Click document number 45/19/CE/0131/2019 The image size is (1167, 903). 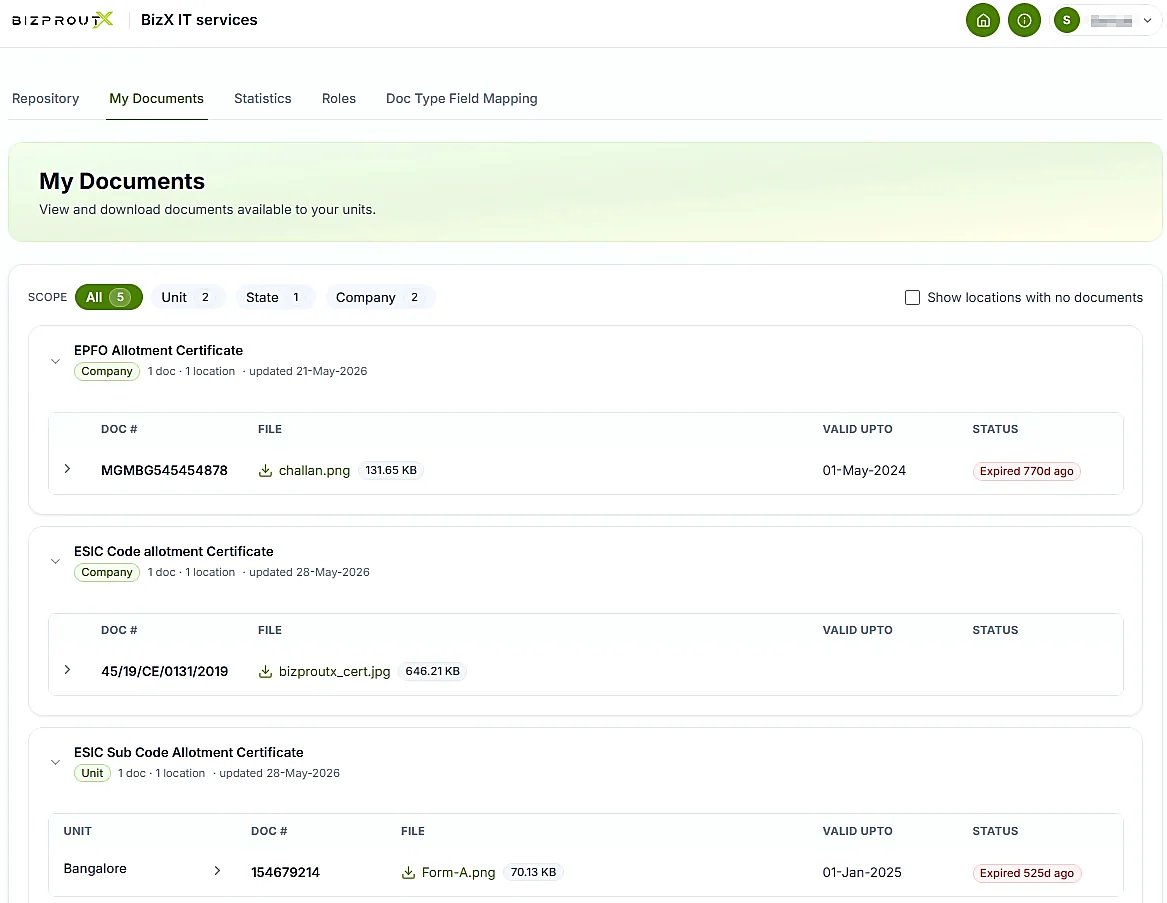tap(164, 671)
